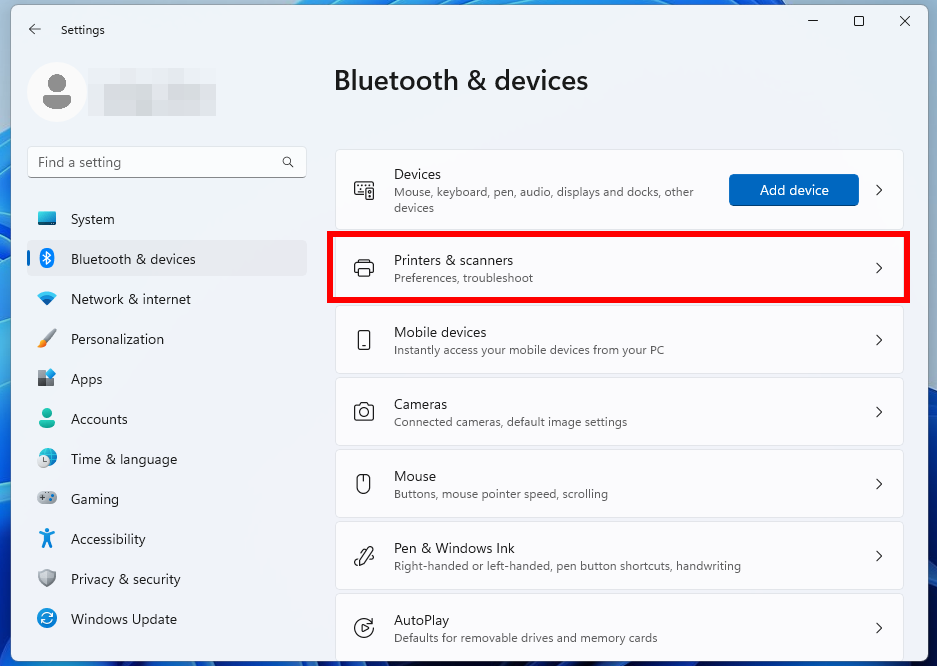This screenshot has height=666, width=937.
Task: Expand the Devices row chevron
Action: pos(879,190)
